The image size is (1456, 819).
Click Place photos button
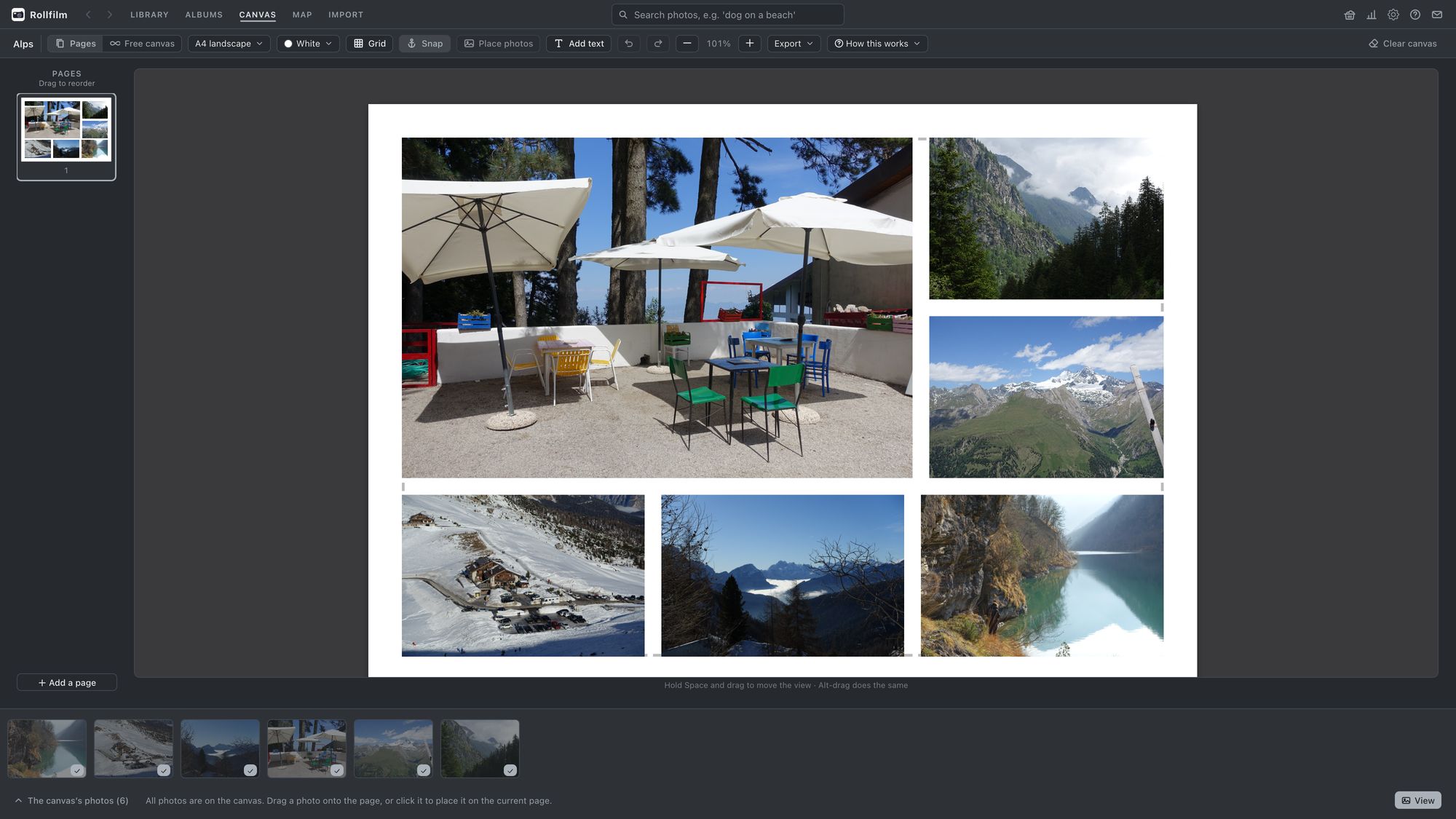(x=499, y=44)
